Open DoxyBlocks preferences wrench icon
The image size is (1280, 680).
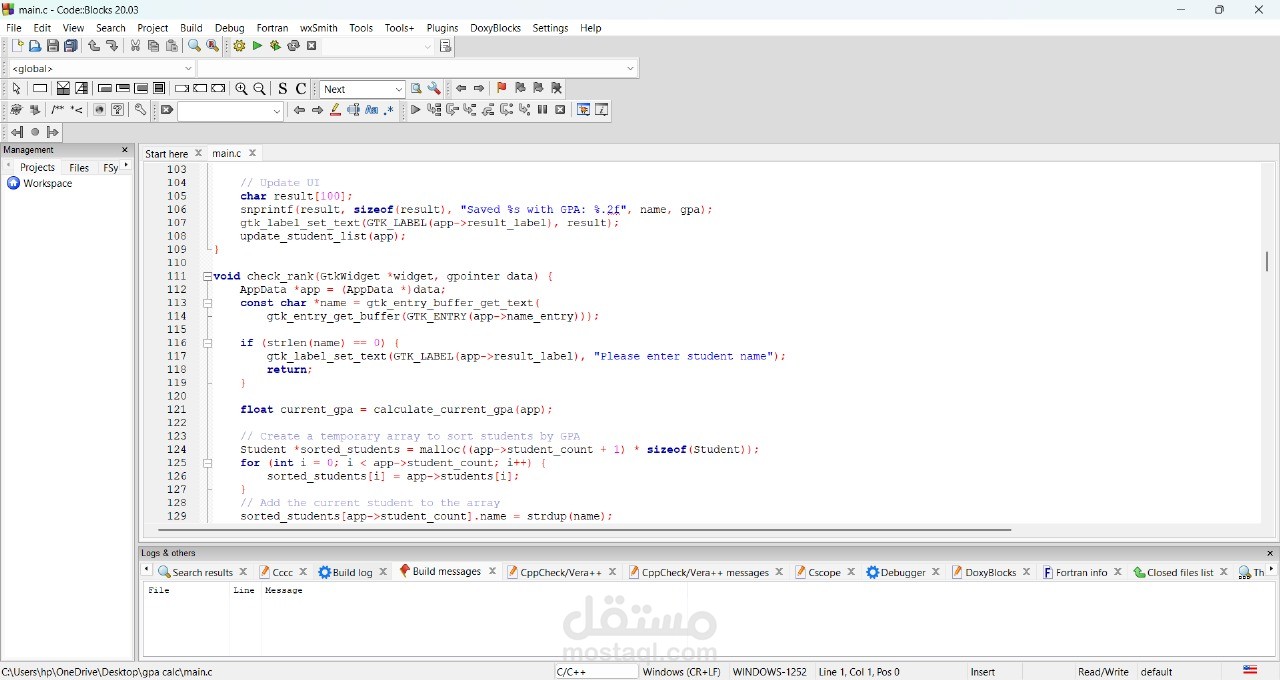(141, 110)
